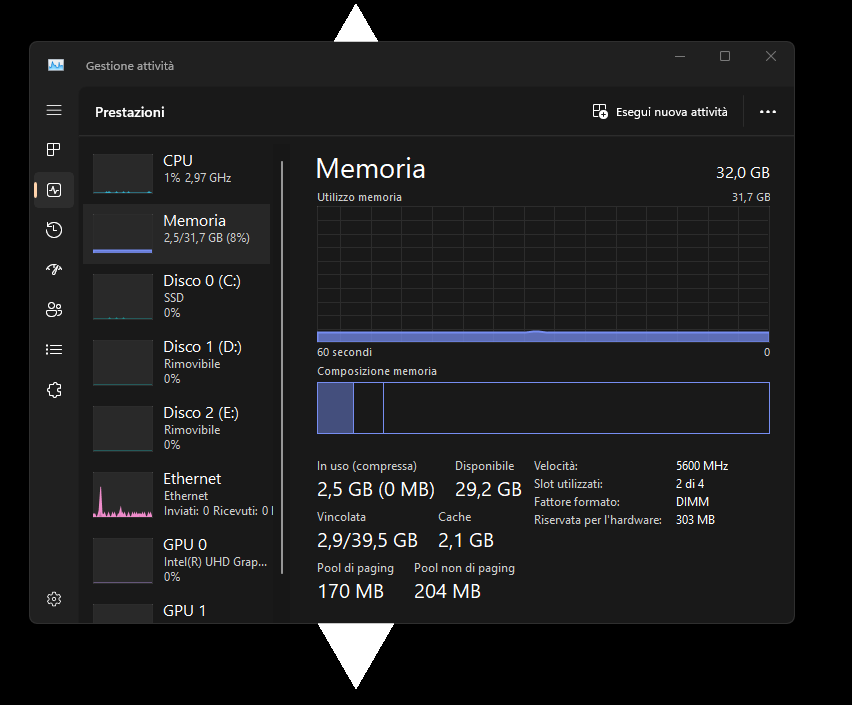Click Esegui nuova attività button

(660, 112)
